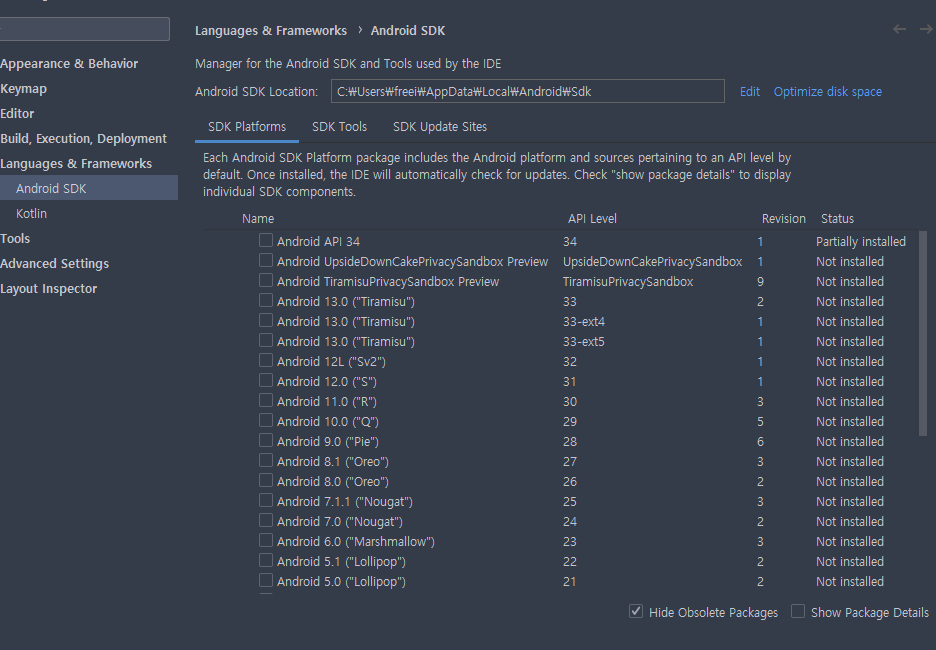Uncheck Hide Obsolete Packages
Screen dimensions: 936x650
636,611
